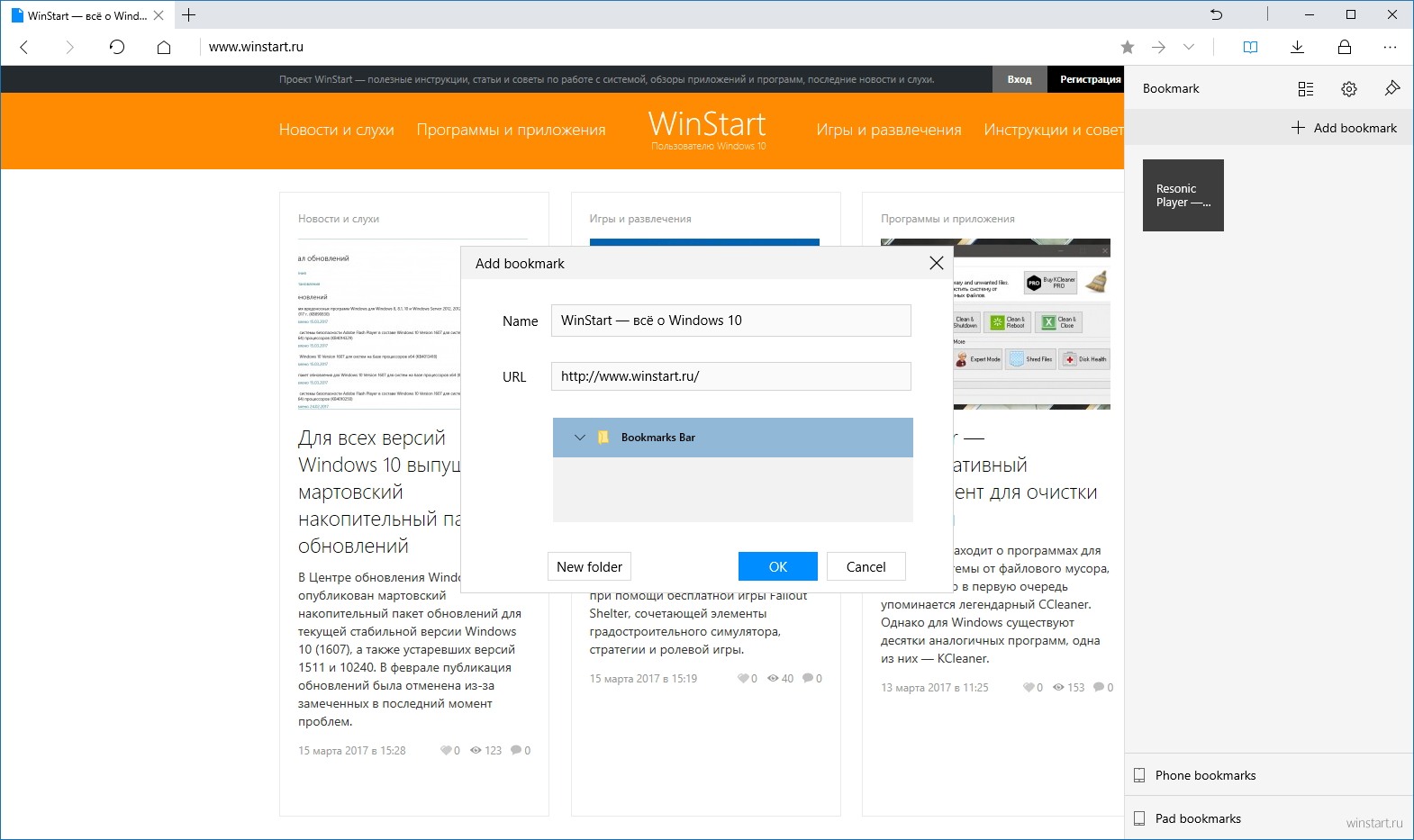The height and width of the screenshot is (840, 1414).
Task: Open Игры и развлечения menu item
Action: click(889, 130)
